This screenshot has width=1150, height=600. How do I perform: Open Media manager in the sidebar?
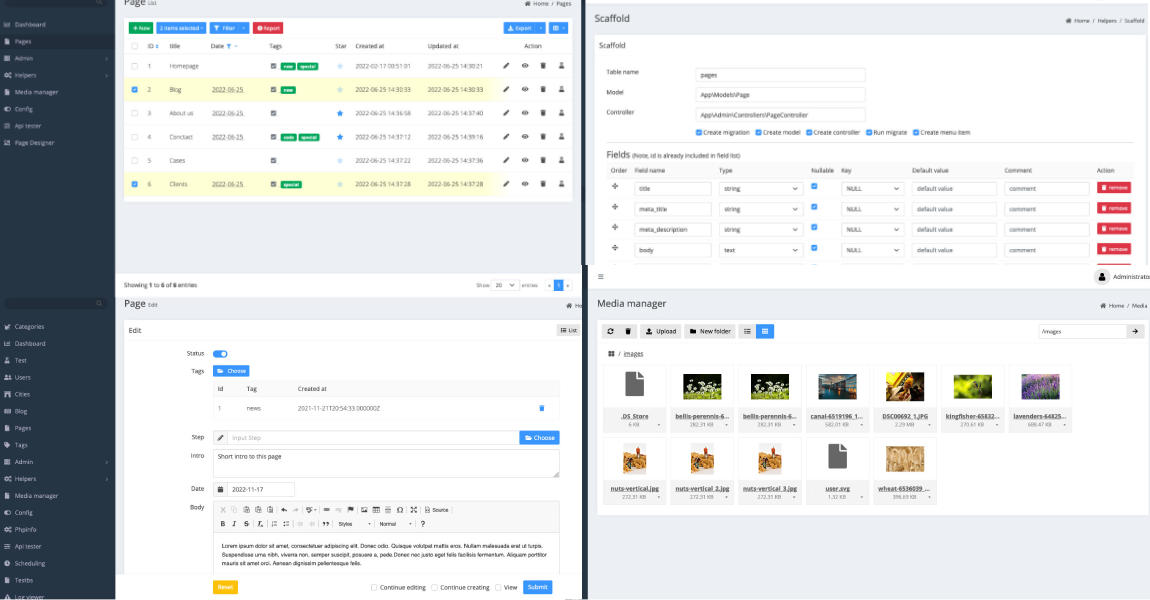(36, 91)
